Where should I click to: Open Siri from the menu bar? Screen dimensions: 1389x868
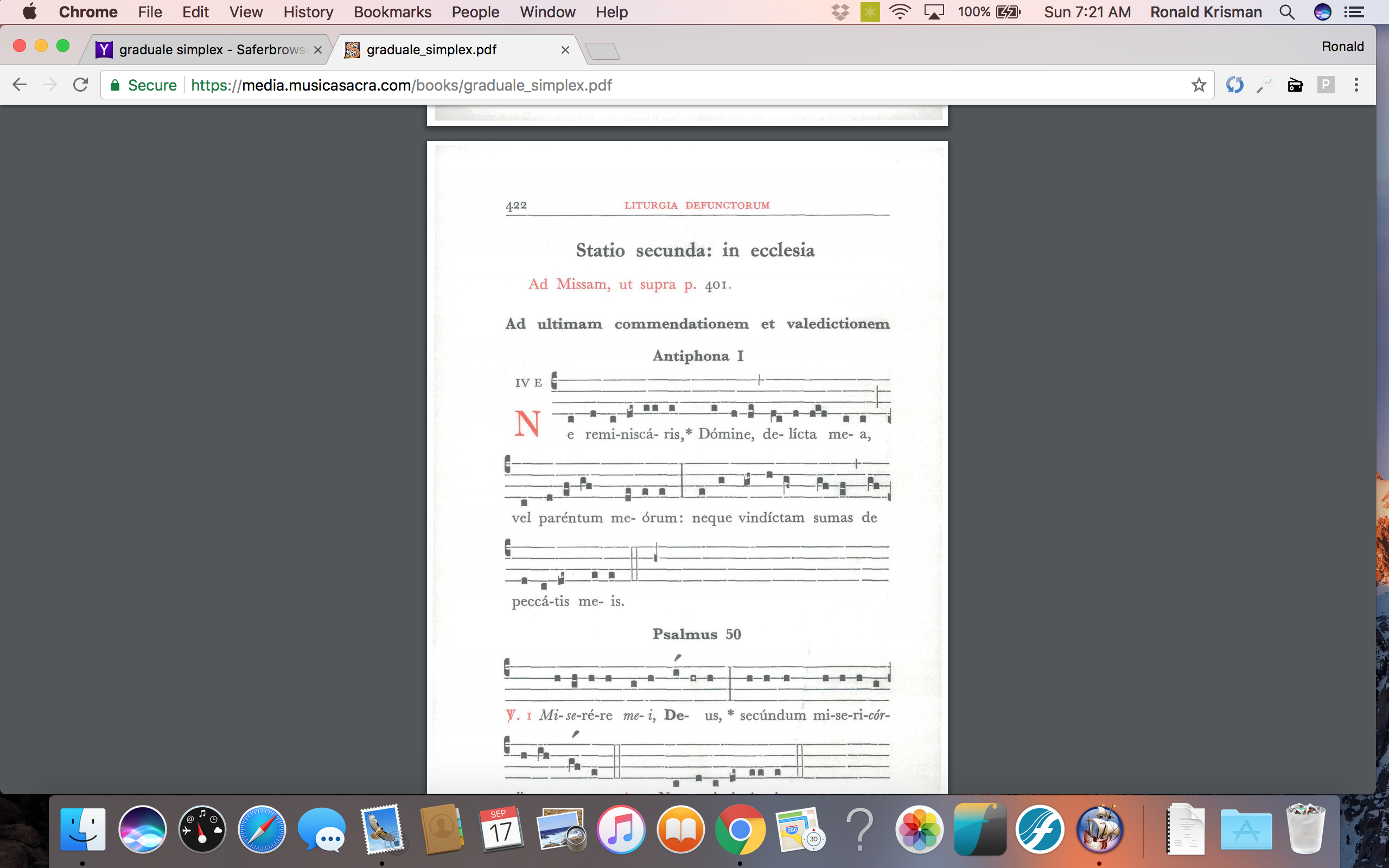point(1322,12)
